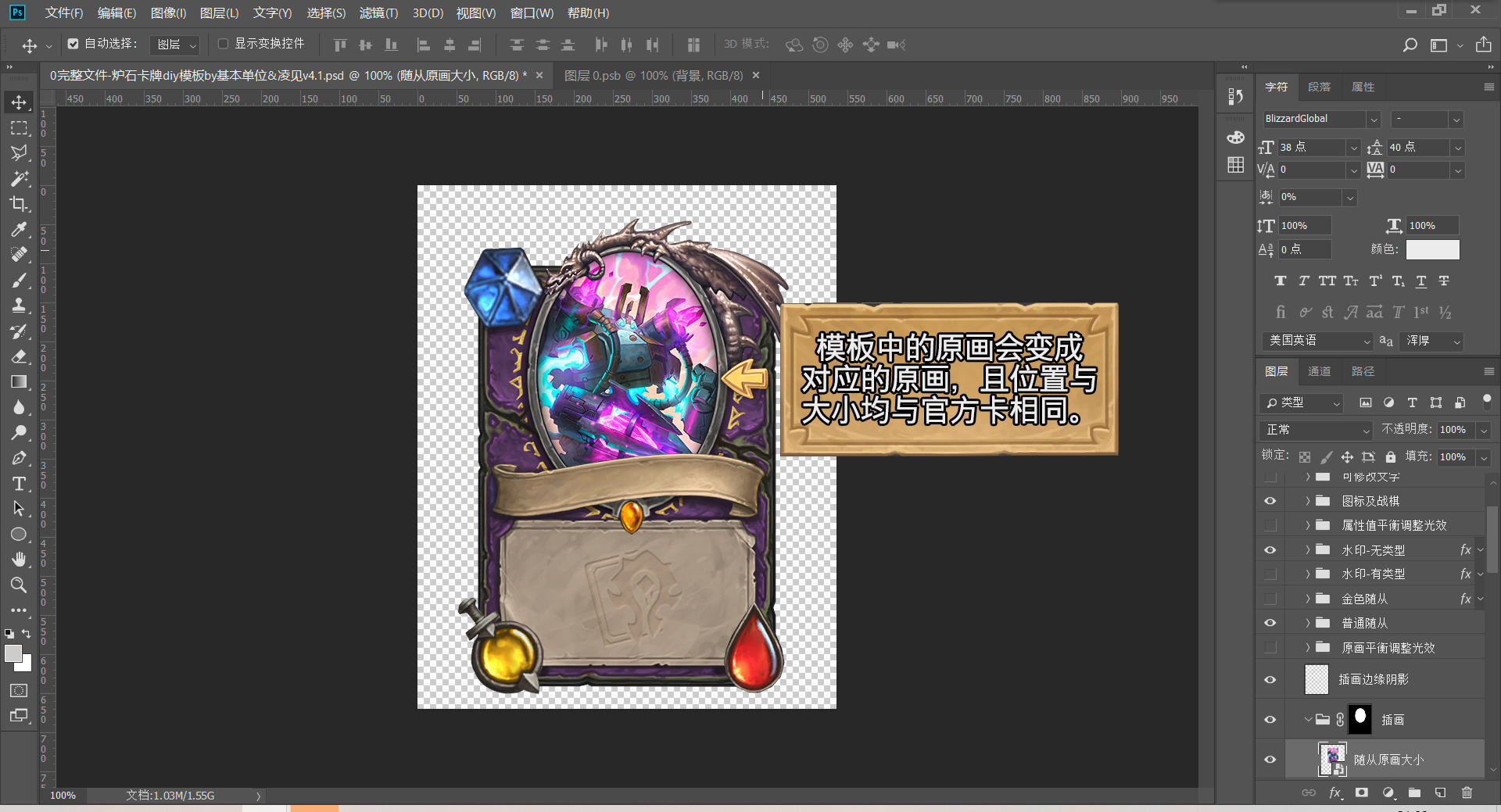Click the text 颜色 swatch
This screenshot has height=812, width=1501.
1432,249
